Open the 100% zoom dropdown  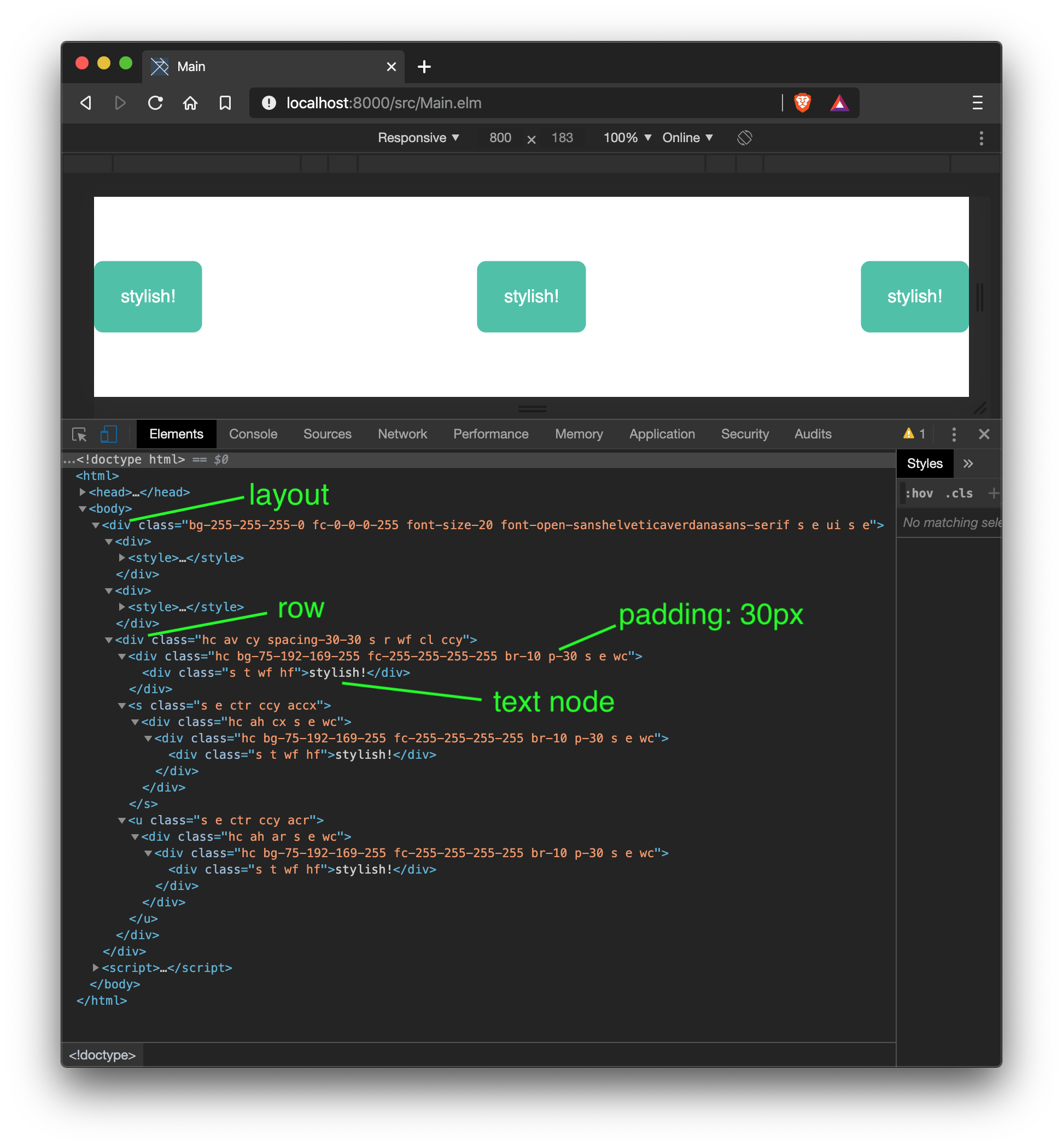627,137
